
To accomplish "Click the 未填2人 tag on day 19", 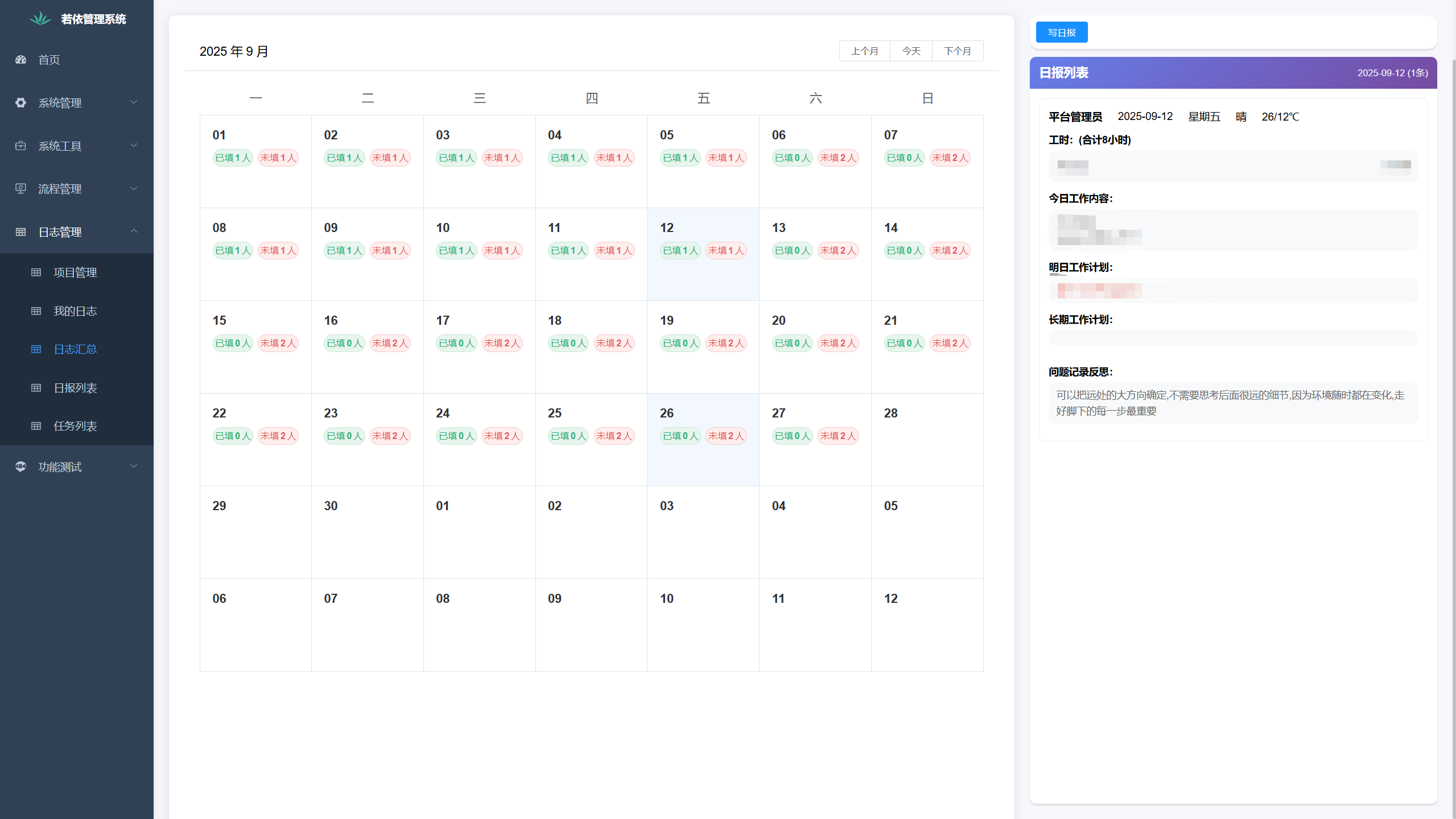I will point(726,344).
